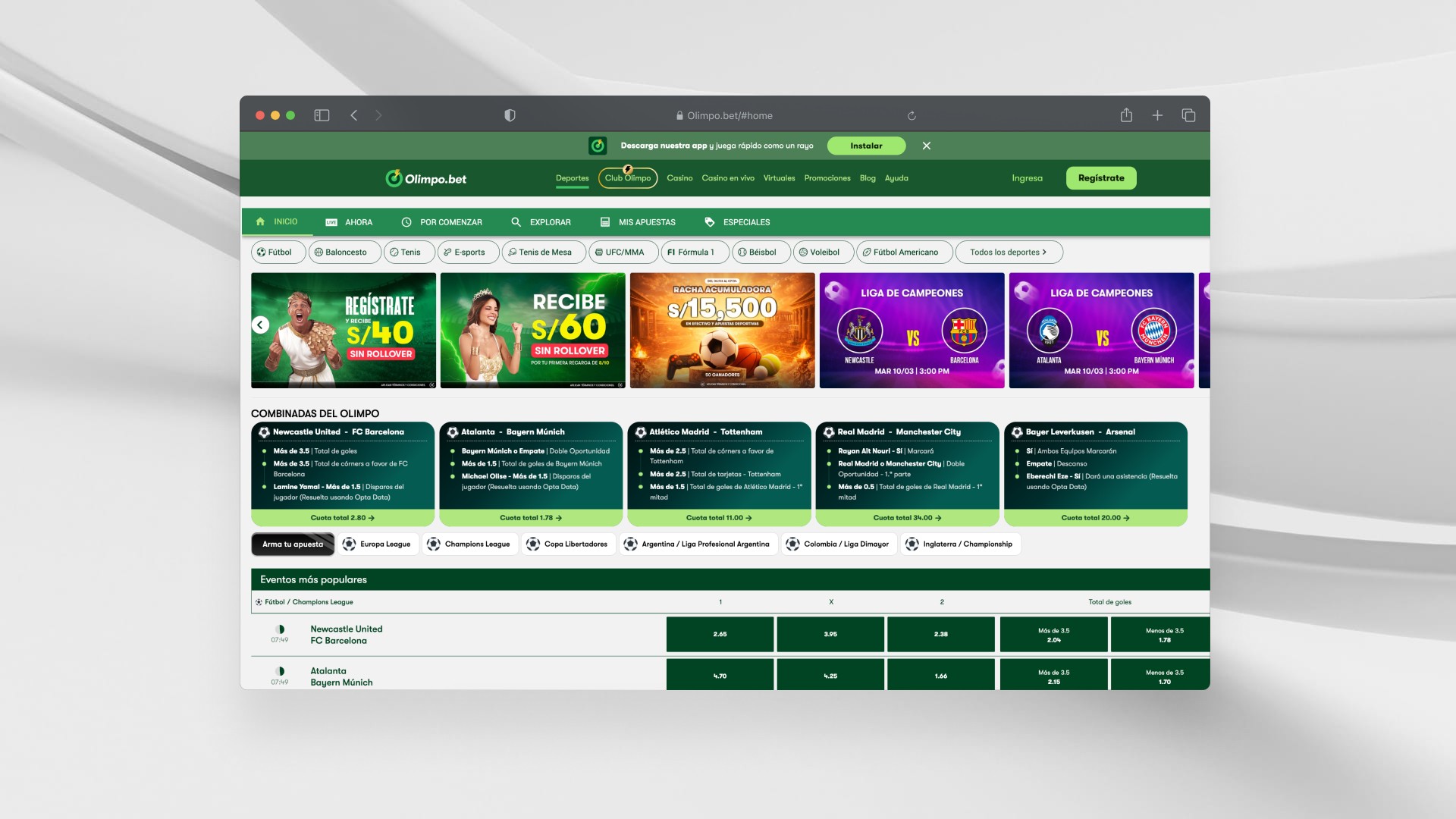1456x819 pixels.
Task: Open Cuota total 34.00 combined bet
Action: click(907, 518)
